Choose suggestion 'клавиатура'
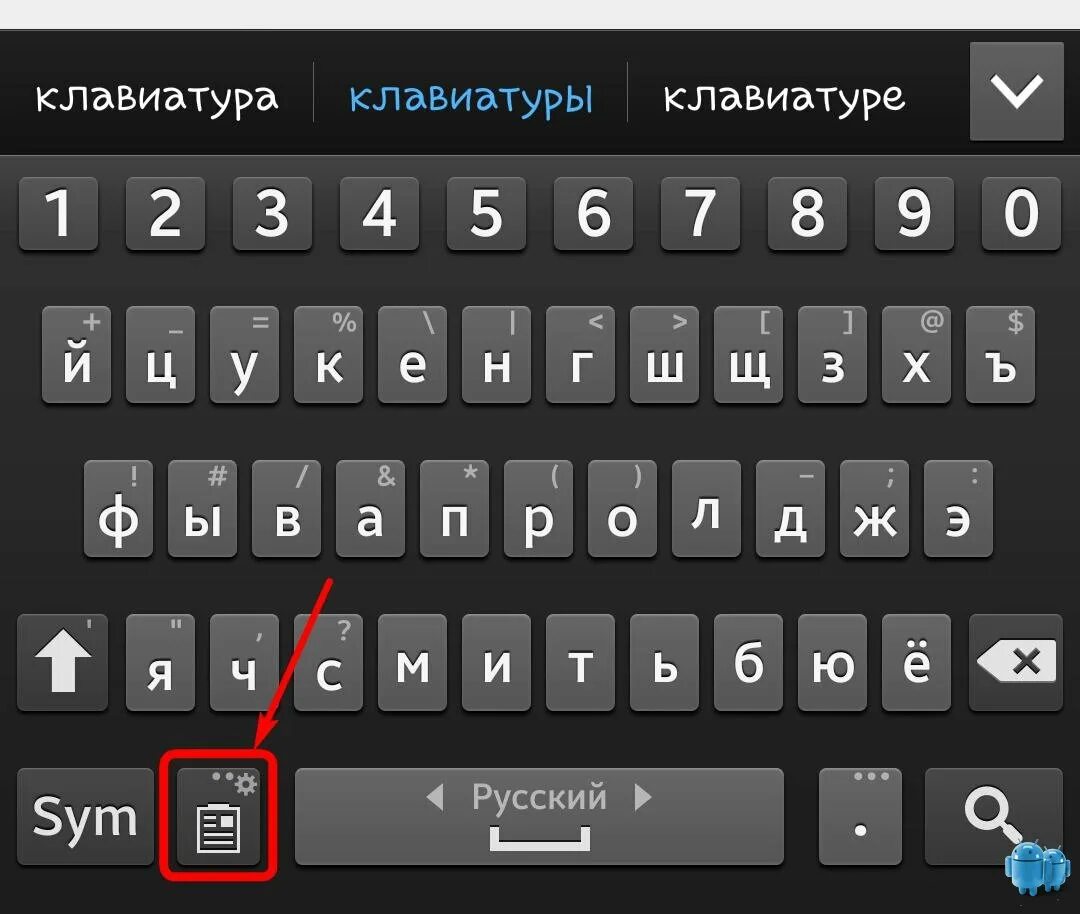This screenshot has height=914, width=1080. 157,98
